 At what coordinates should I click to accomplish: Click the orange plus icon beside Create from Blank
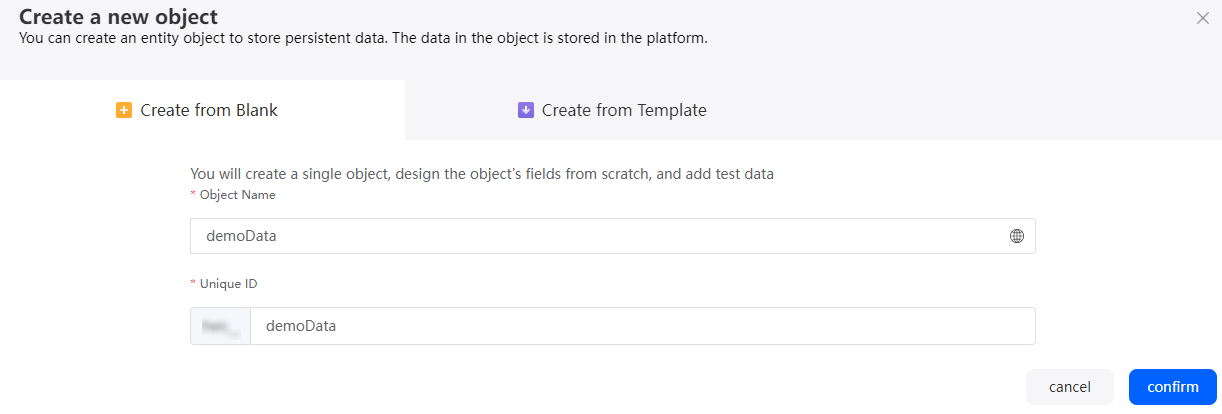coord(124,110)
